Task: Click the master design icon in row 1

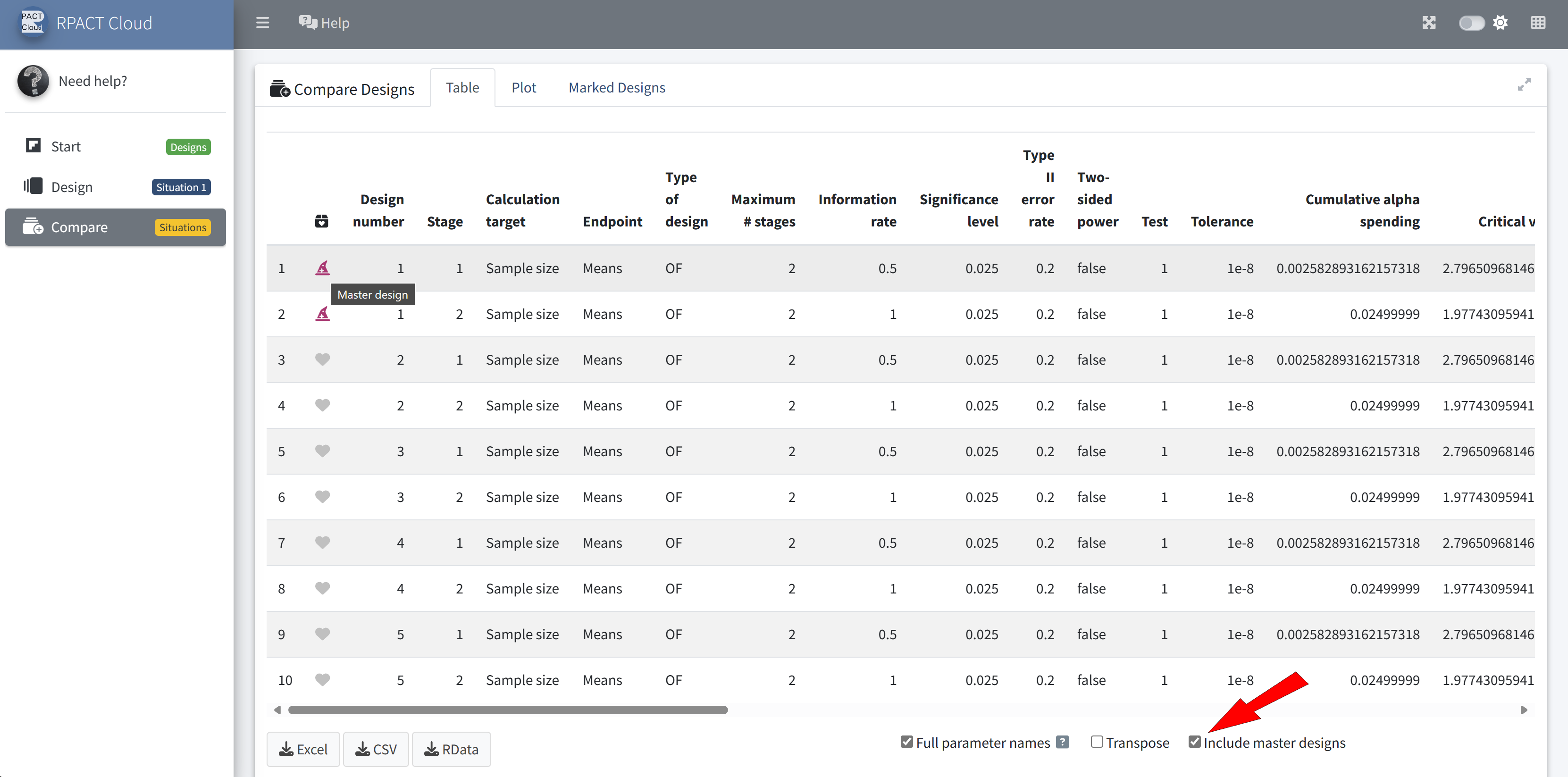Action: click(x=322, y=267)
